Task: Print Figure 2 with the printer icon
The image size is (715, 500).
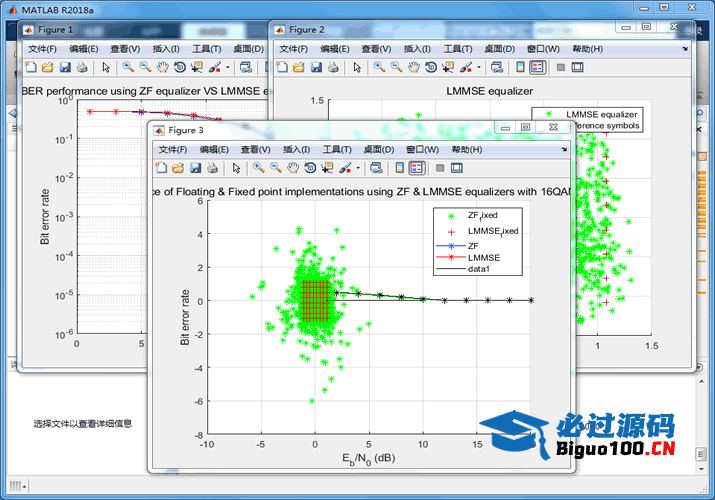Action: [x=334, y=67]
